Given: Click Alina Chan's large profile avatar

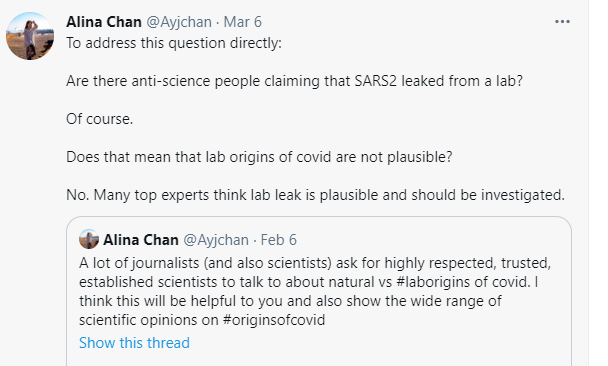Looking at the screenshot, I should [x=30, y=36].
